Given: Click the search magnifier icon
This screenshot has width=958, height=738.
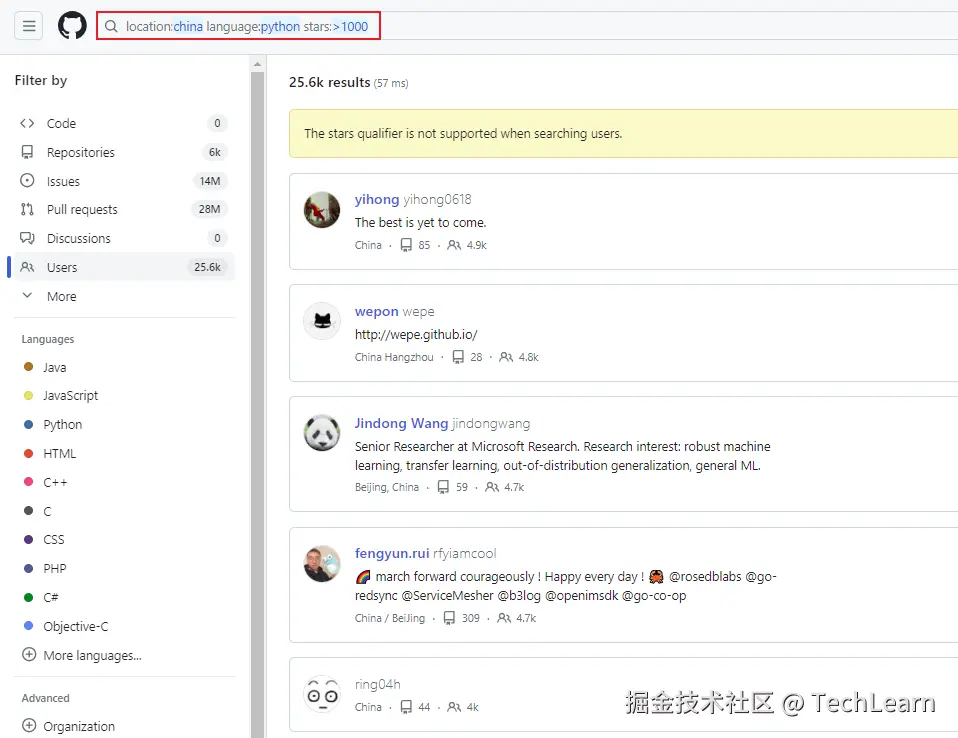Looking at the screenshot, I should click(111, 26).
